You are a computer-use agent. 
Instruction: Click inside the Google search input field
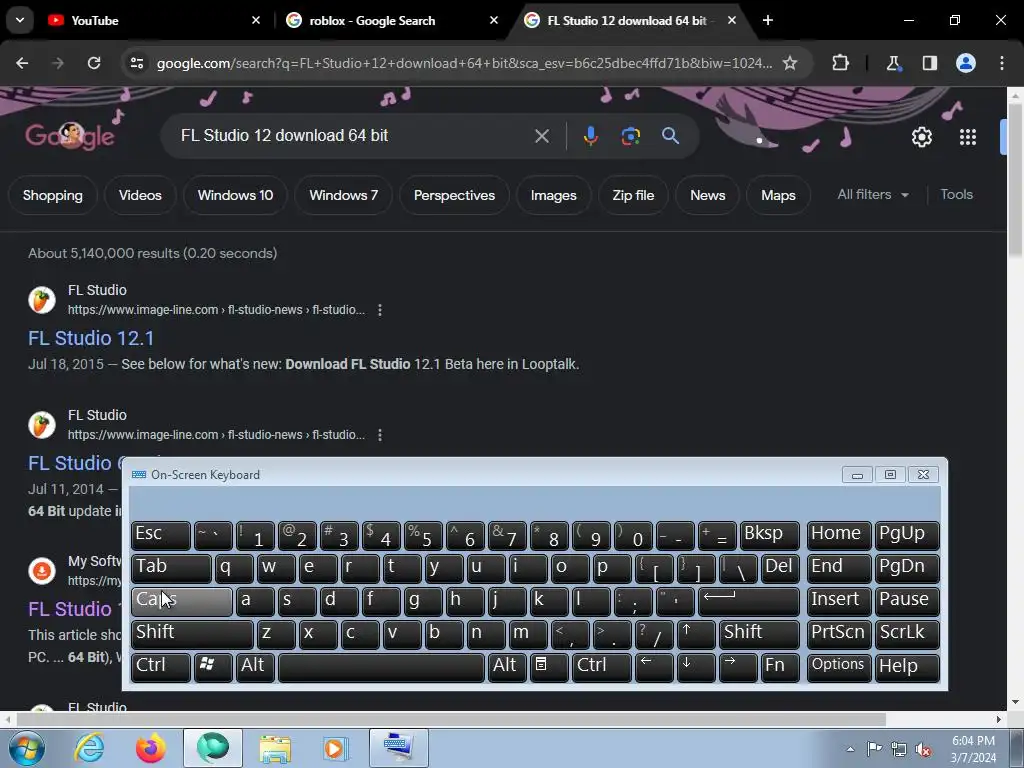point(353,136)
